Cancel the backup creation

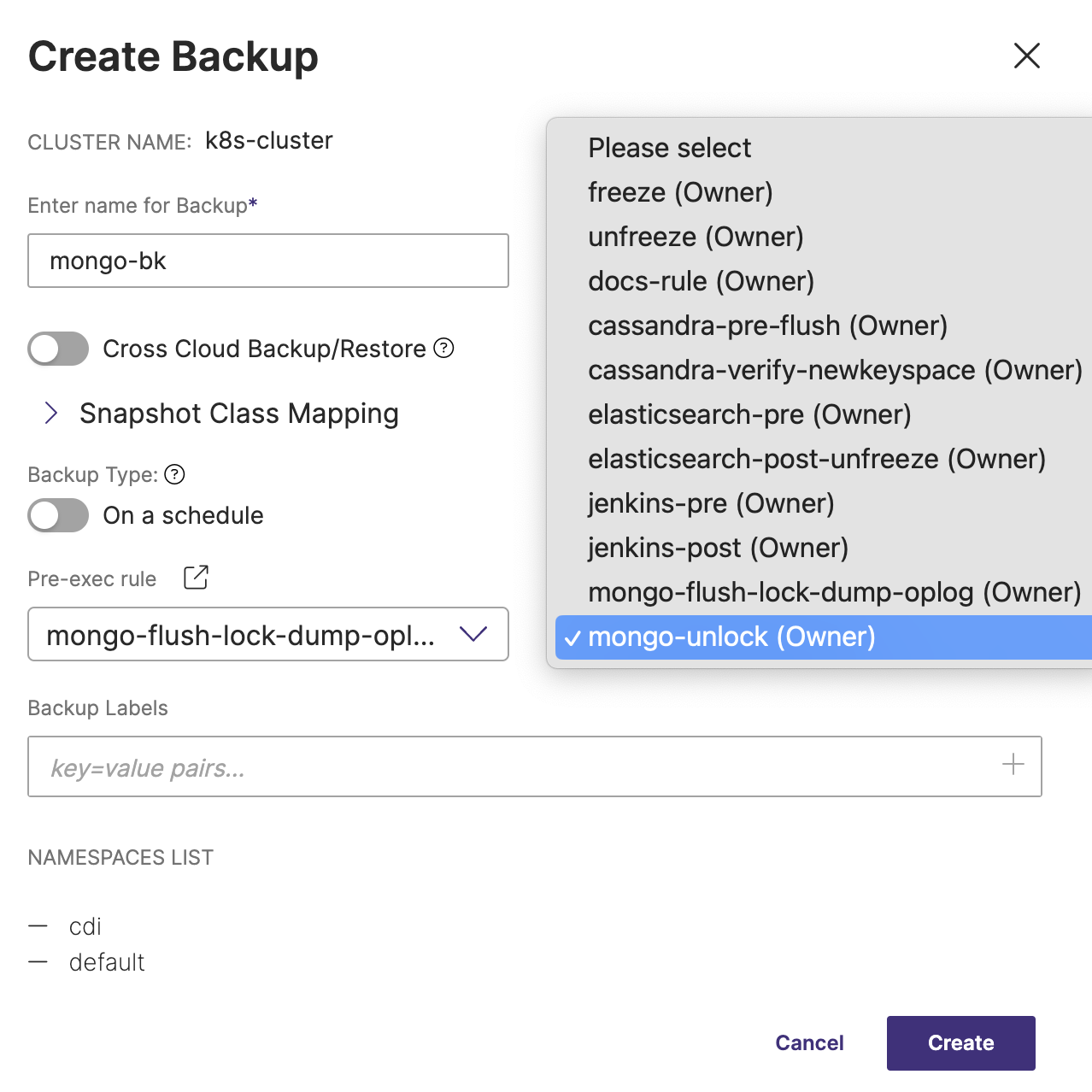(x=809, y=1042)
